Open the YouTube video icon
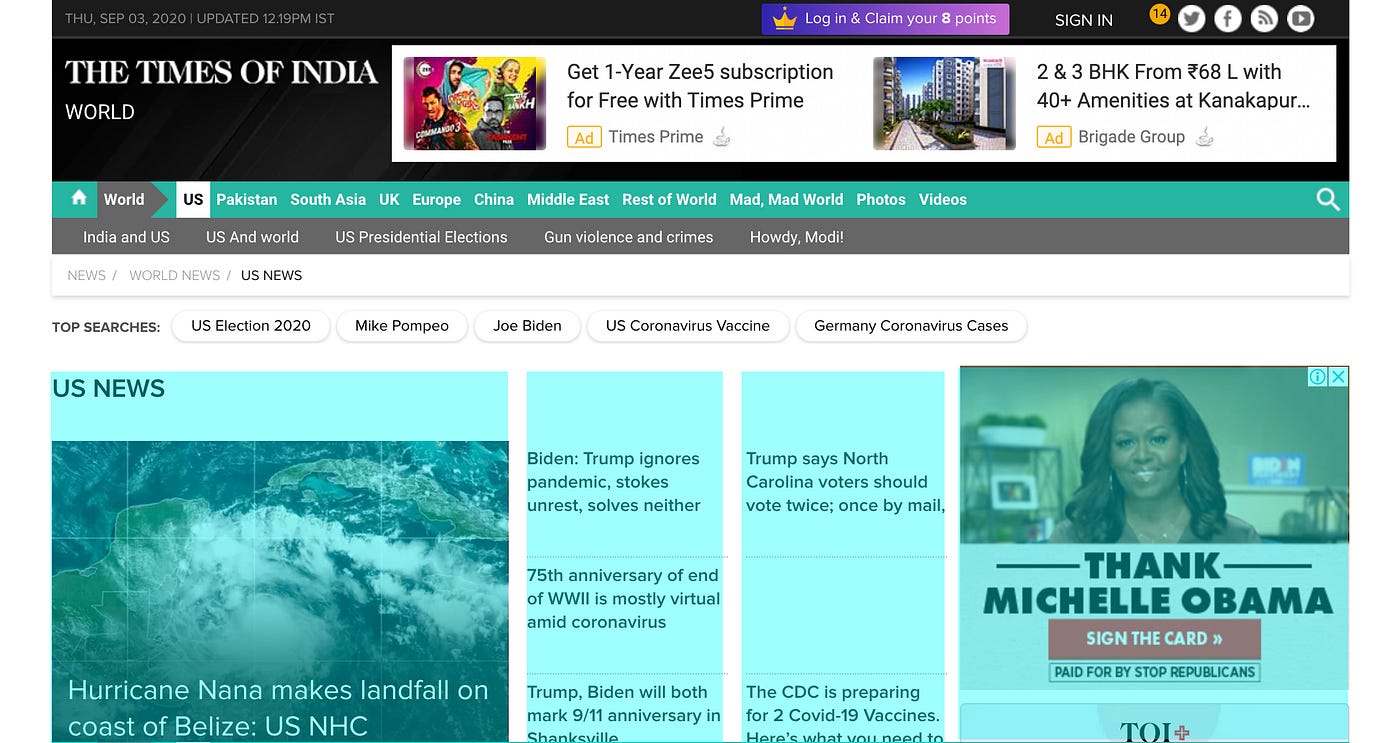This screenshot has height=743, width=1400. click(1300, 18)
